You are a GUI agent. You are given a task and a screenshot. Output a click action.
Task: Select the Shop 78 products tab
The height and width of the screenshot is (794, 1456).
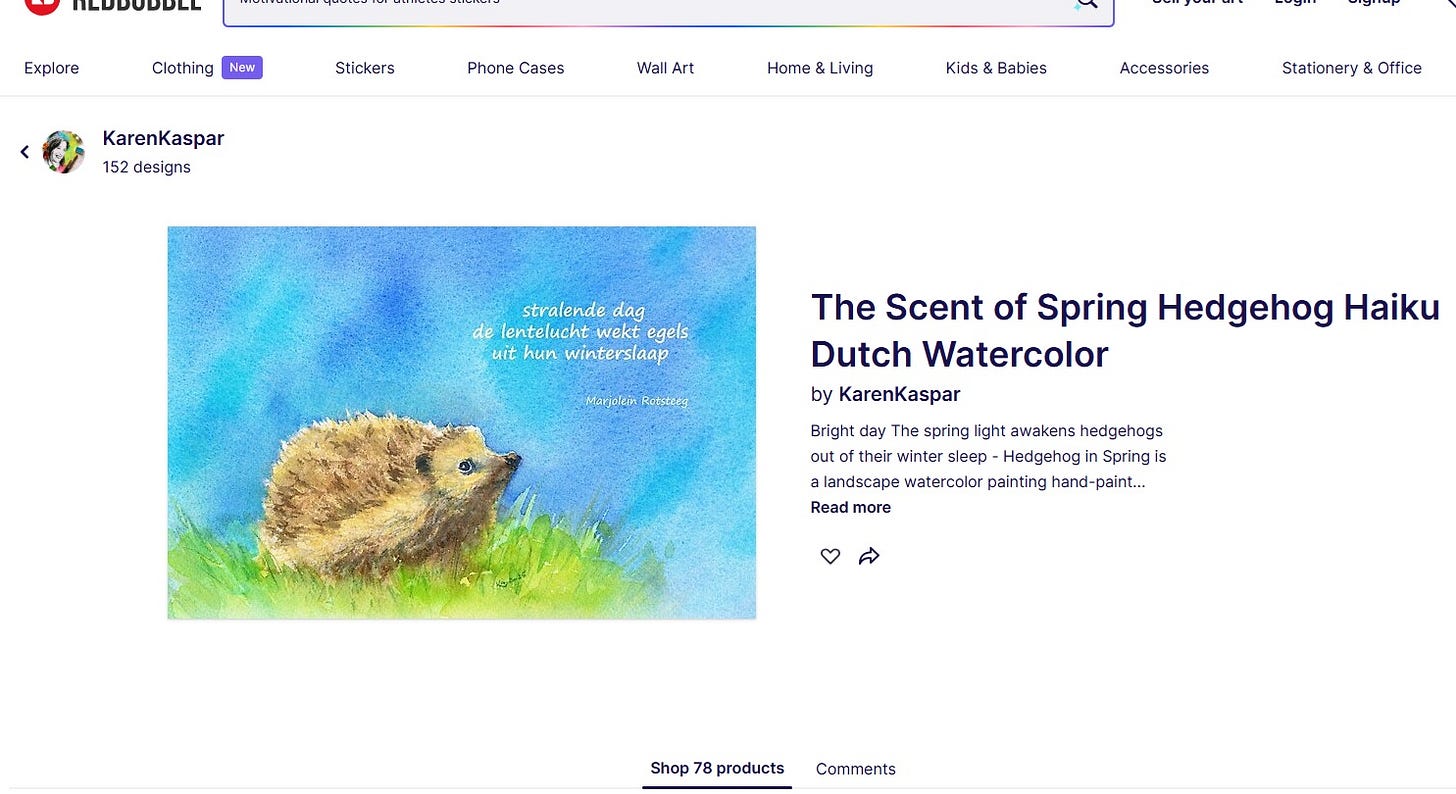[717, 768]
